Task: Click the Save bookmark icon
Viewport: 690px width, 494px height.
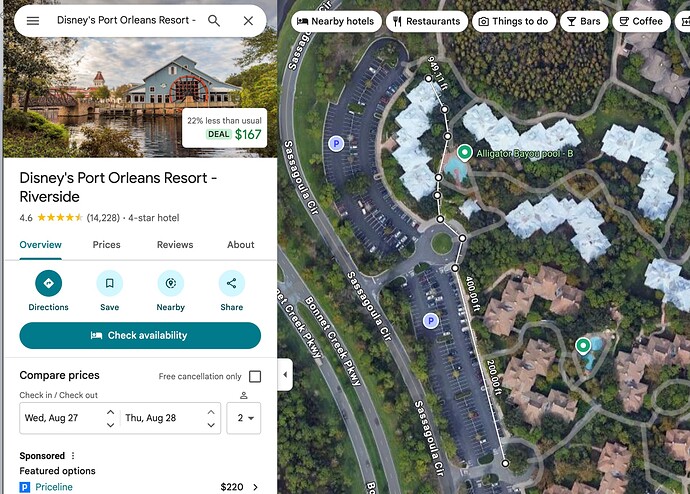Action: (110, 283)
